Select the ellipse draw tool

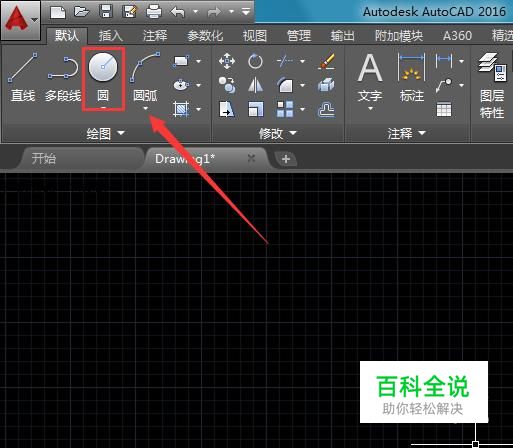point(181,85)
